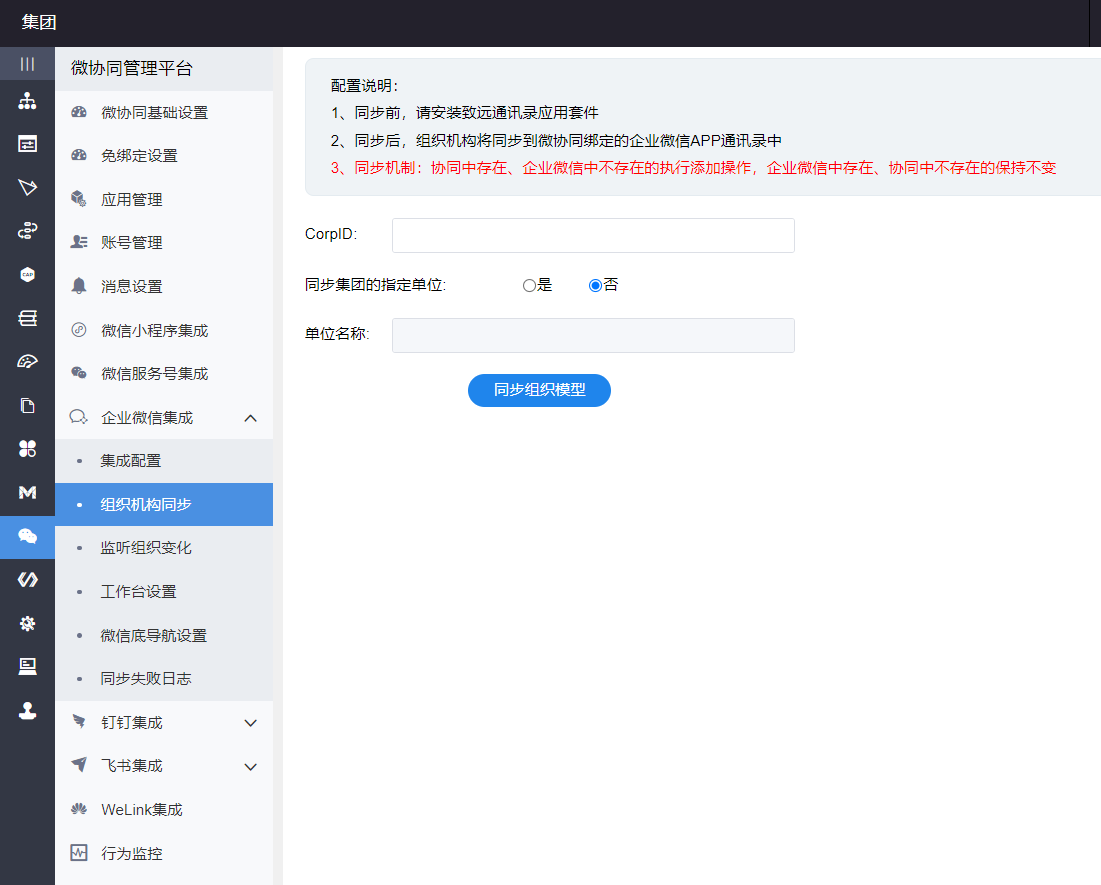Open the 集成配置 submenu item
Viewport: 1101px width, 885px height.
(x=131, y=461)
